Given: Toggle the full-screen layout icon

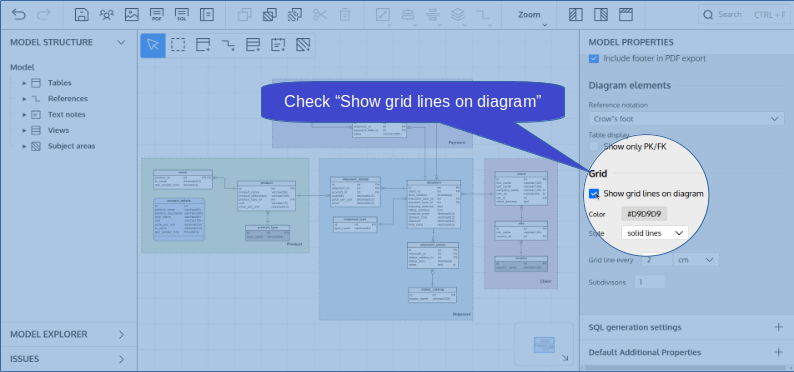Looking at the screenshot, I should [626, 15].
